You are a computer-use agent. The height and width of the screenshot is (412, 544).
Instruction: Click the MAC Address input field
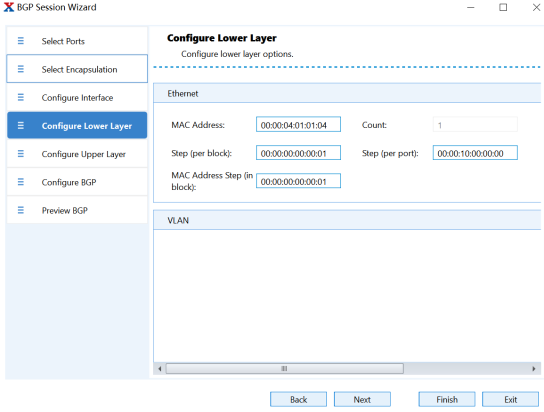(298, 125)
